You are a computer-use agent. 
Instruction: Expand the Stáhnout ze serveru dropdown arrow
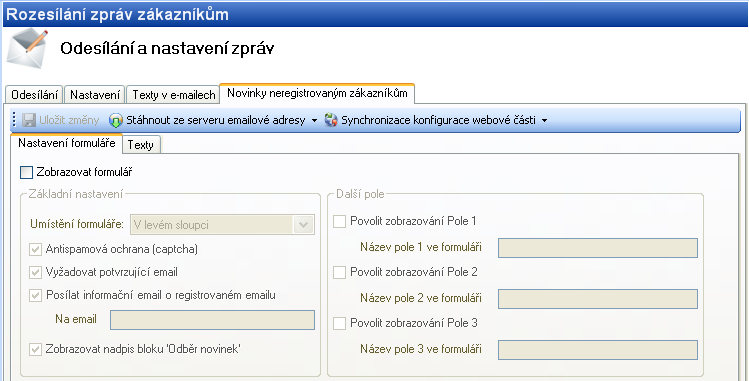coord(314,121)
